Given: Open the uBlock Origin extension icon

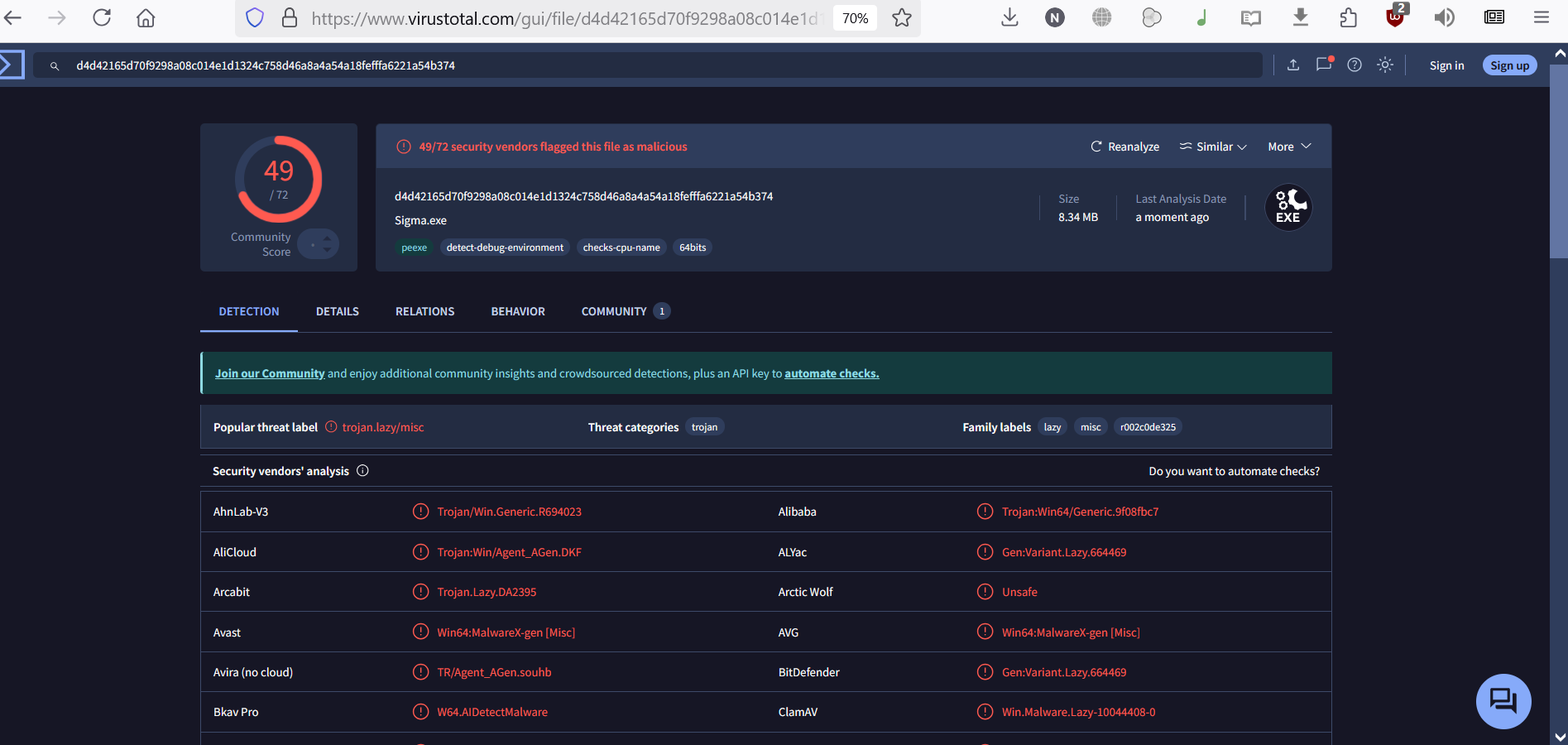Looking at the screenshot, I should [1396, 16].
